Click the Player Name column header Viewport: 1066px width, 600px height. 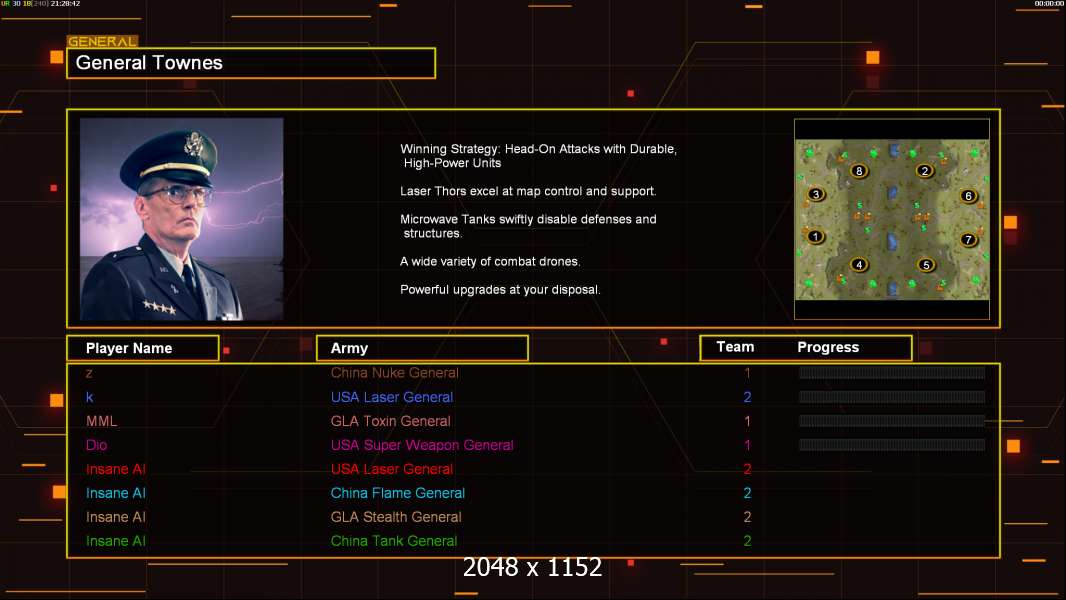pyautogui.click(x=143, y=348)
